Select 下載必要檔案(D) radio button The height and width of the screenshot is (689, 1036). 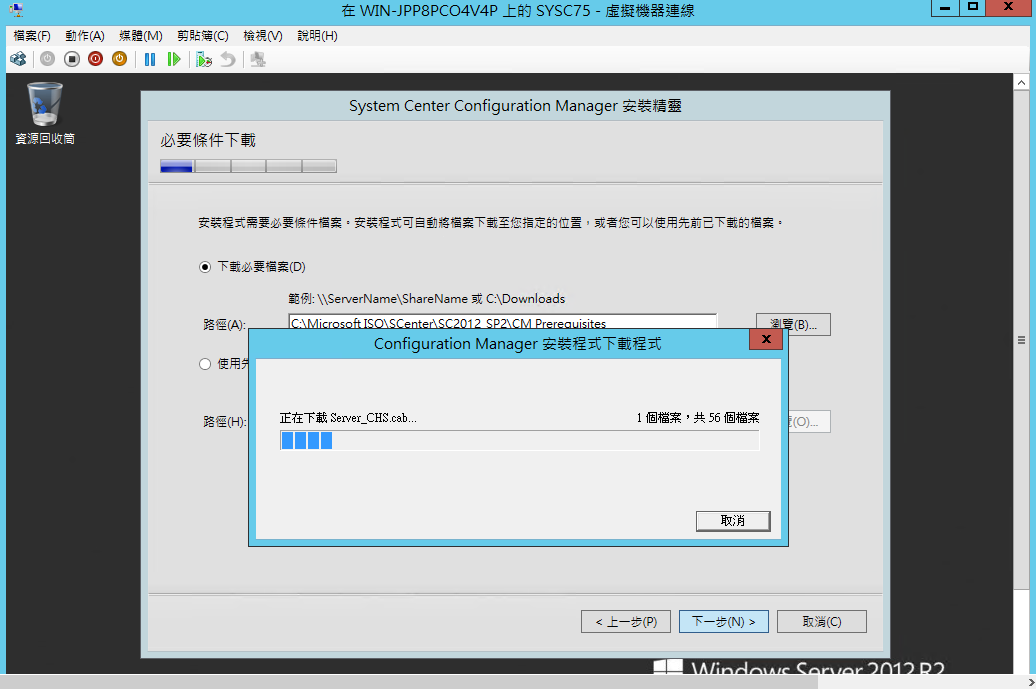205,267
